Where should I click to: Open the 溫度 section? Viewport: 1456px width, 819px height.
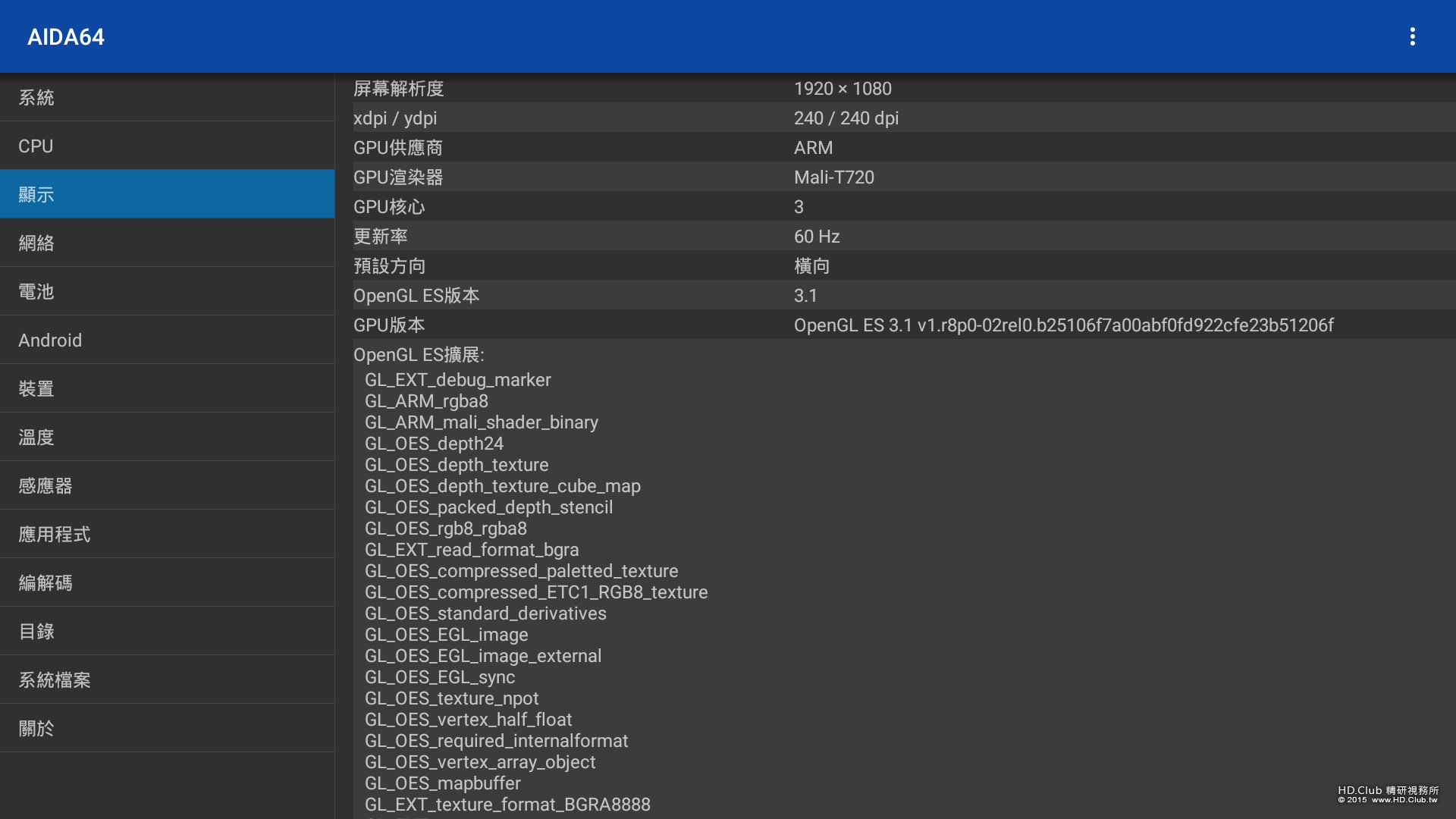[167, 437]
